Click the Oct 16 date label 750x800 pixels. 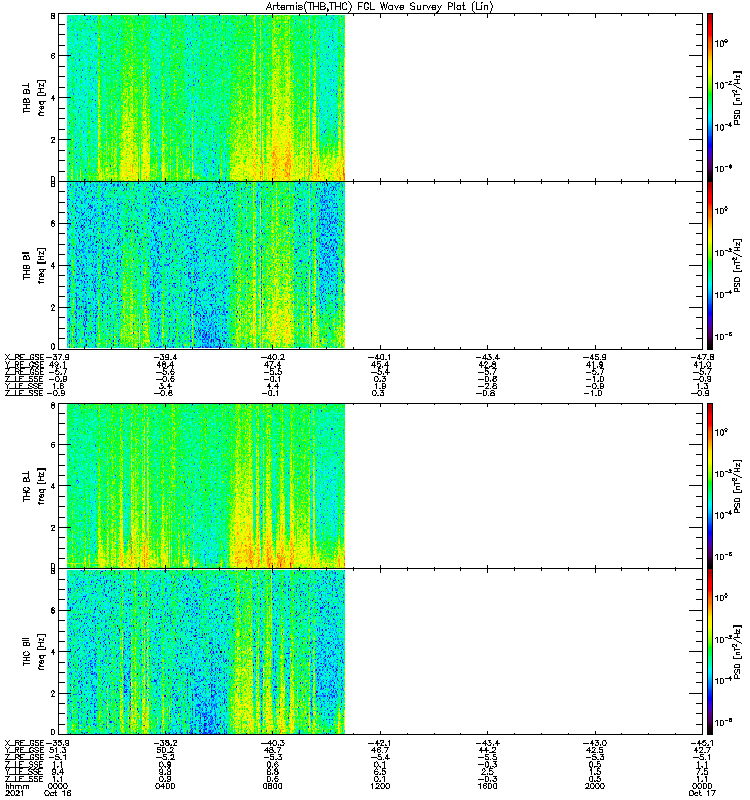click(x=58, y=793)
